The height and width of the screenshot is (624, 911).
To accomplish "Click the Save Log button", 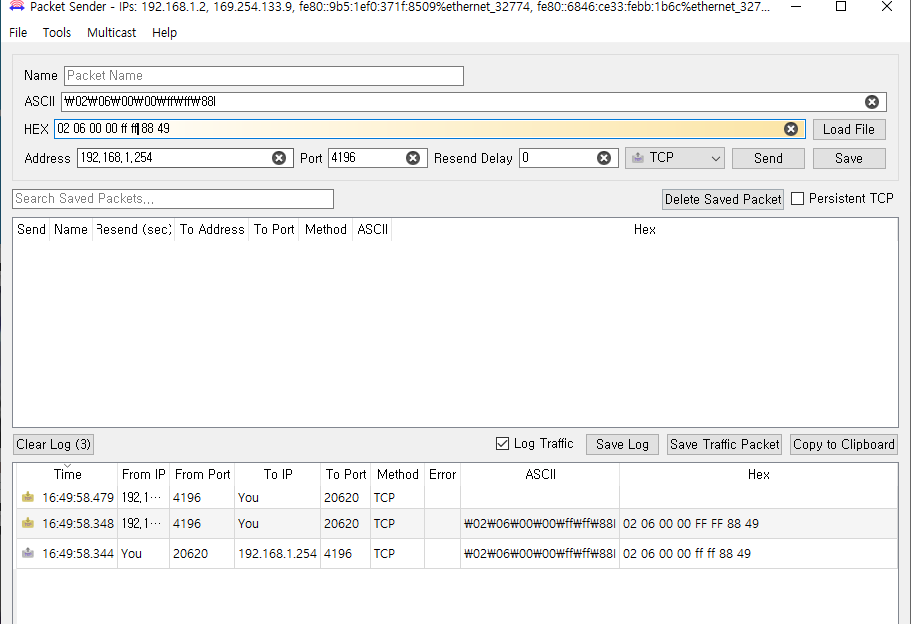I will point(622,444).
